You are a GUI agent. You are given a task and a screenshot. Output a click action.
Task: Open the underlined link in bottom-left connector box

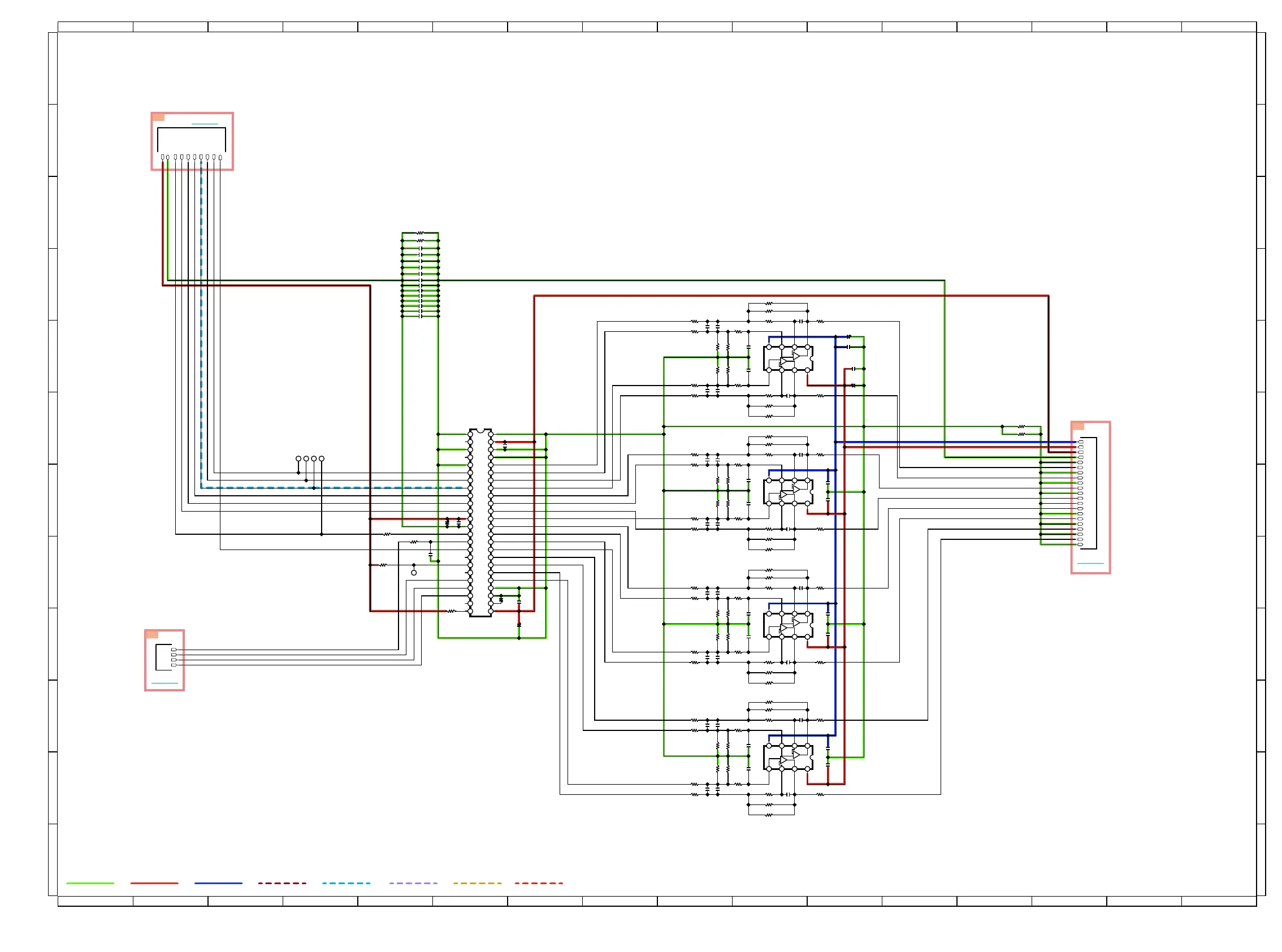pos(164,683)
